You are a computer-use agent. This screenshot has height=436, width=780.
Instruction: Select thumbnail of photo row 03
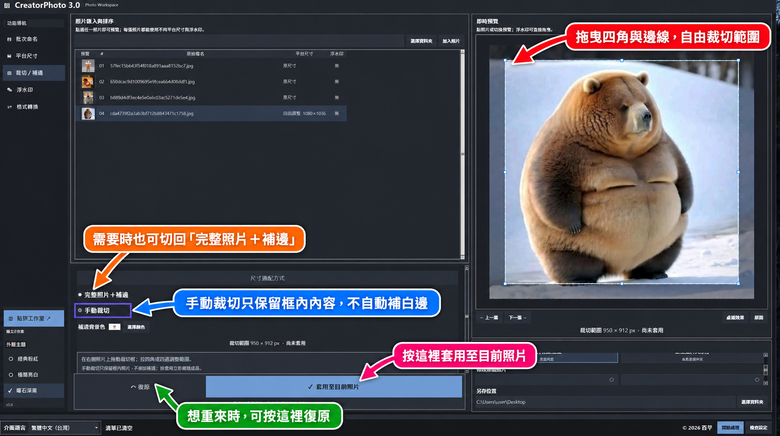click(x=88, y=98)
